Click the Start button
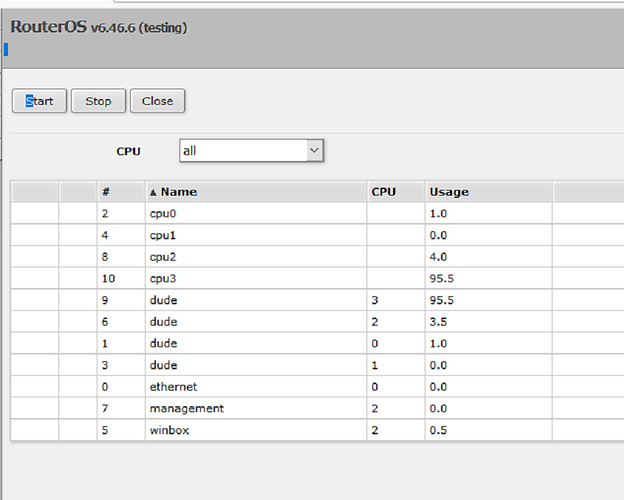 click(39, 101)
